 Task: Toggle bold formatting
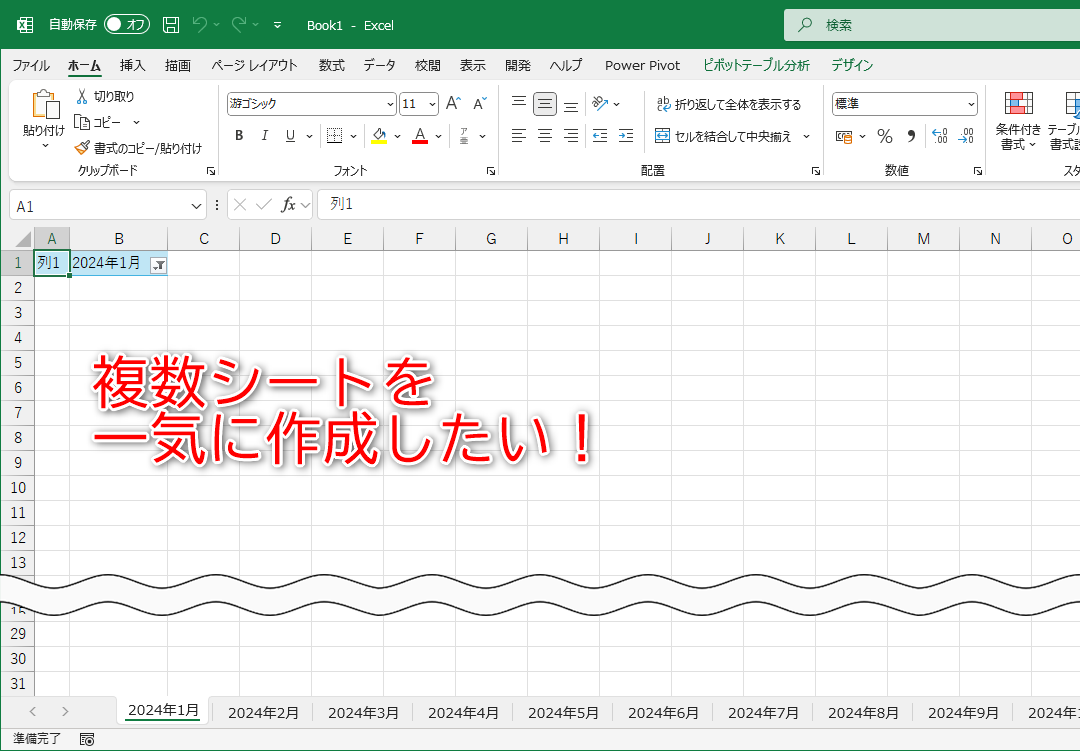point(239,135)
